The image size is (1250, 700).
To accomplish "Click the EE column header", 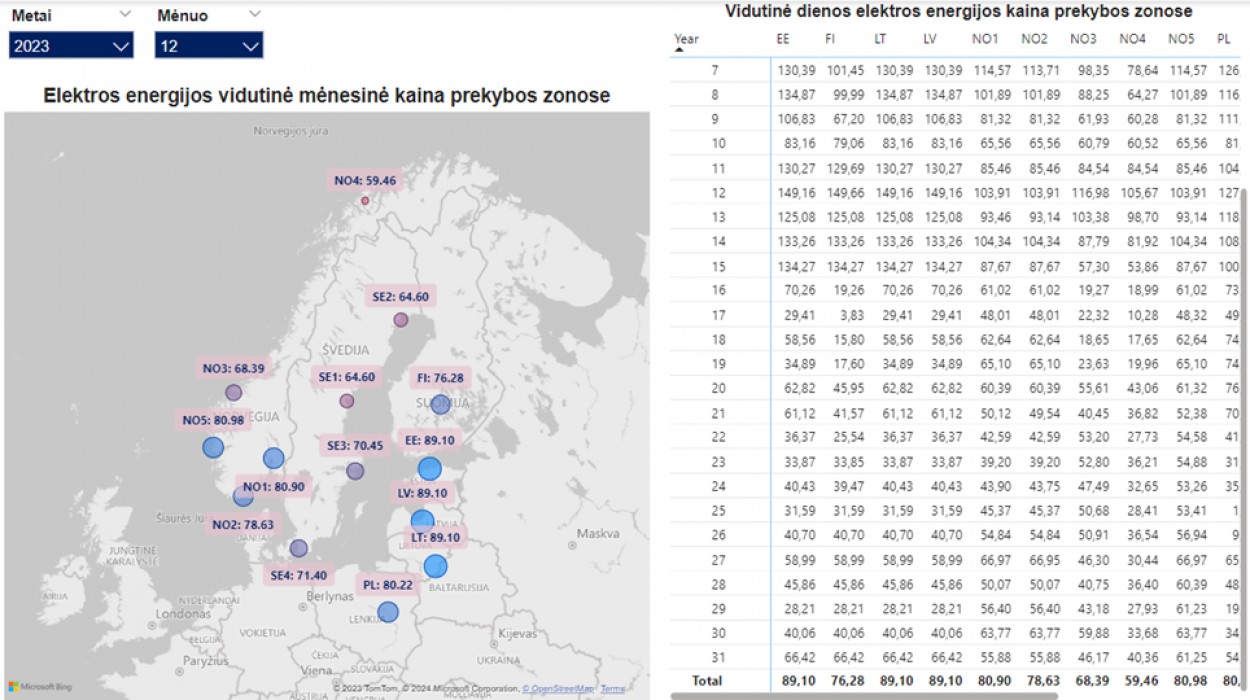I will 783,39.
